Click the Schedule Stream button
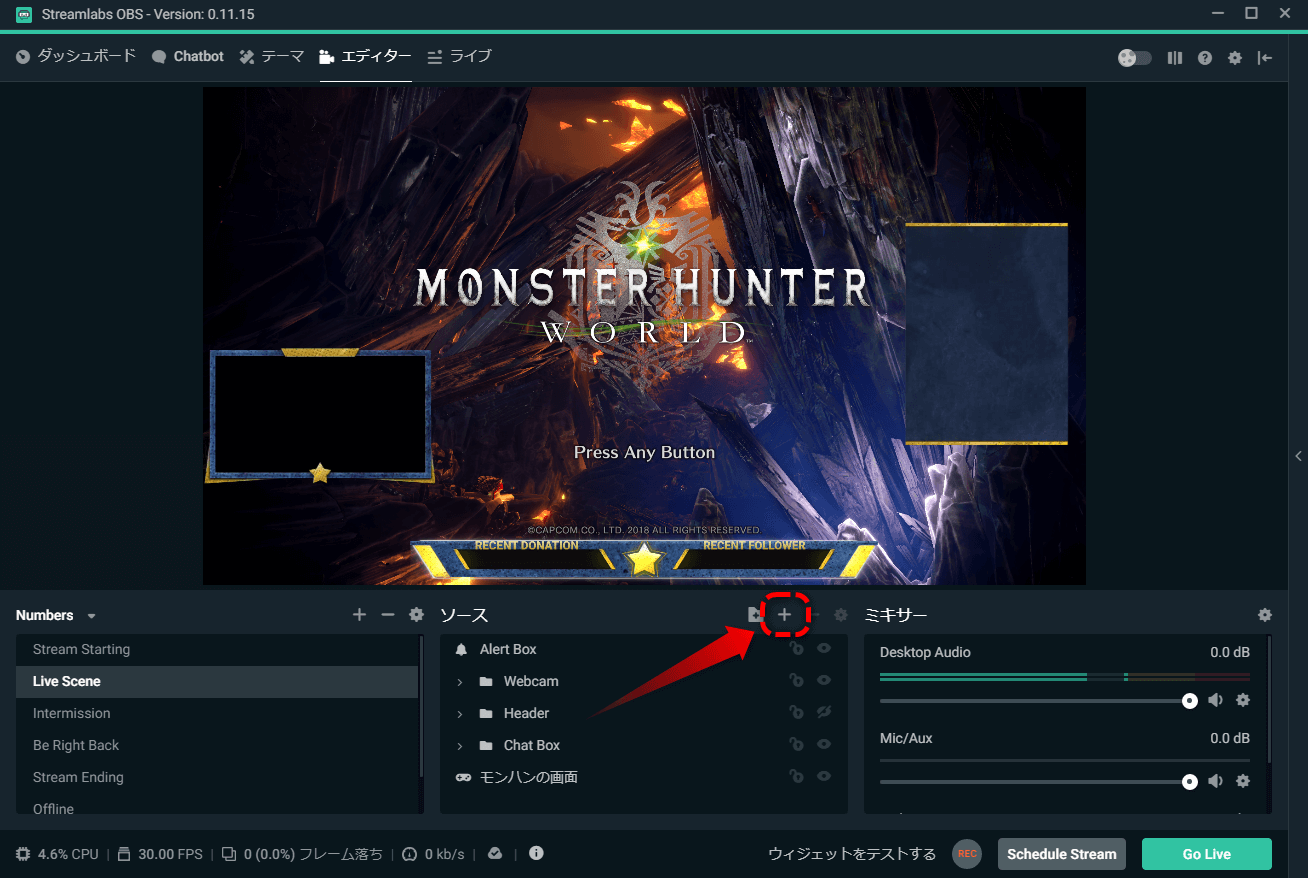The width and height of the screenshot is (1308, 878). [x=1062, y=854]
